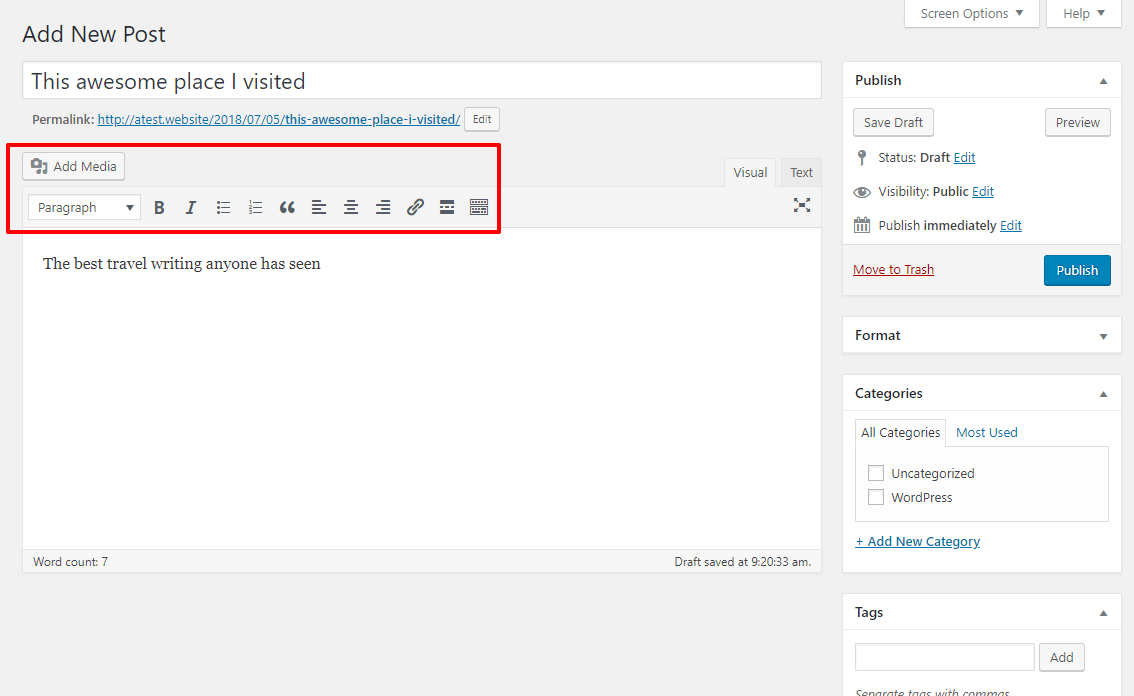Edit the post Status
Viewport: 1134px width, 696px height.
point(964,158)
